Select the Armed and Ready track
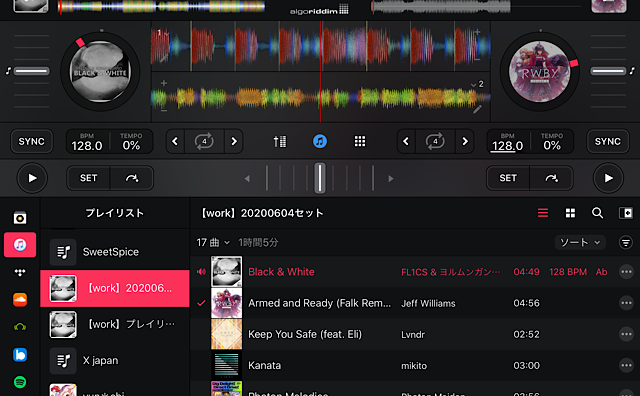 tap(415, 303)
